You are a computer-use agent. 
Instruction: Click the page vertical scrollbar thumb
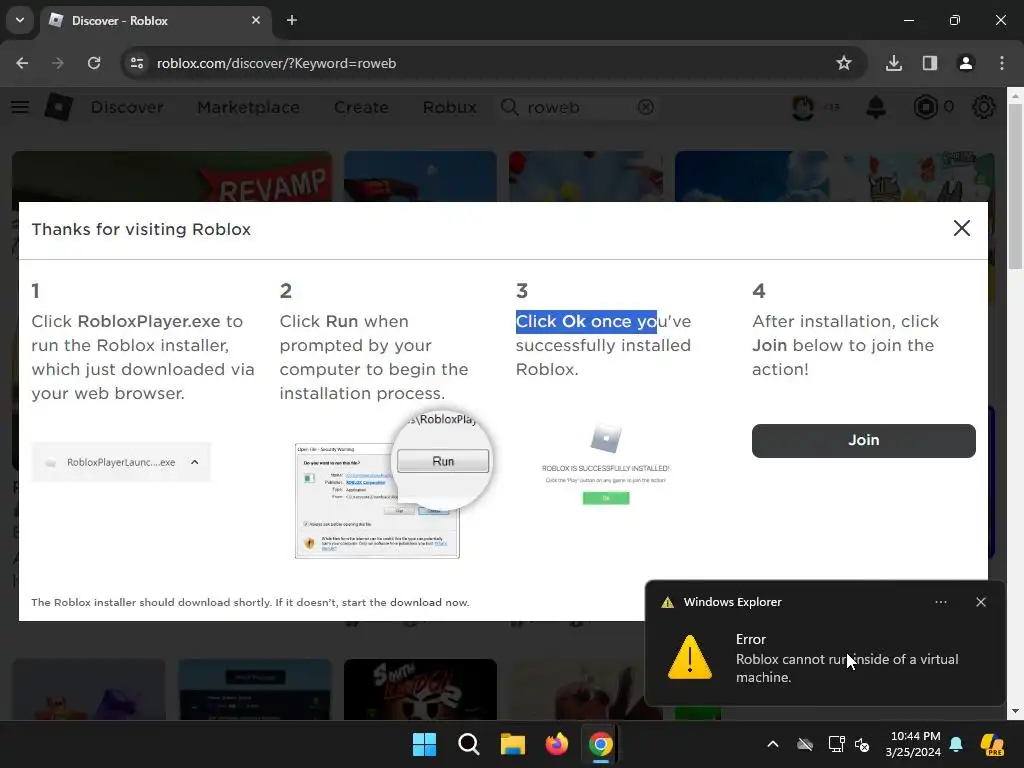[1015, 186]
